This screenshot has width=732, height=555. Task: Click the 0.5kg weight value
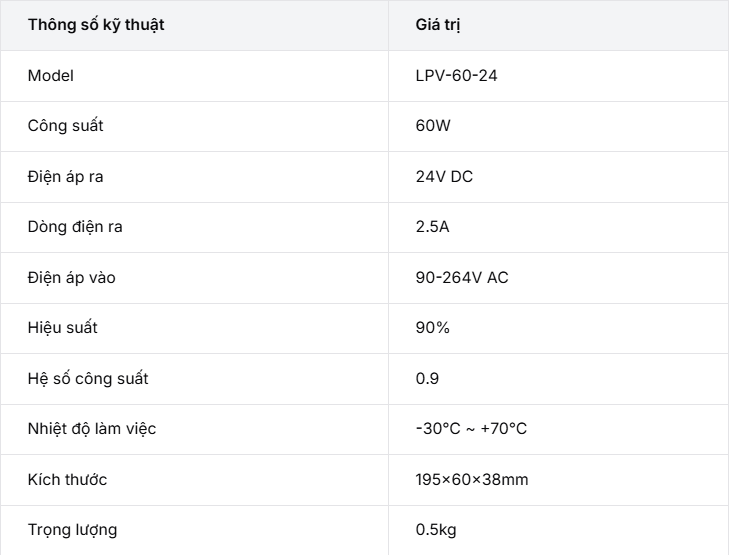[436, 530]
